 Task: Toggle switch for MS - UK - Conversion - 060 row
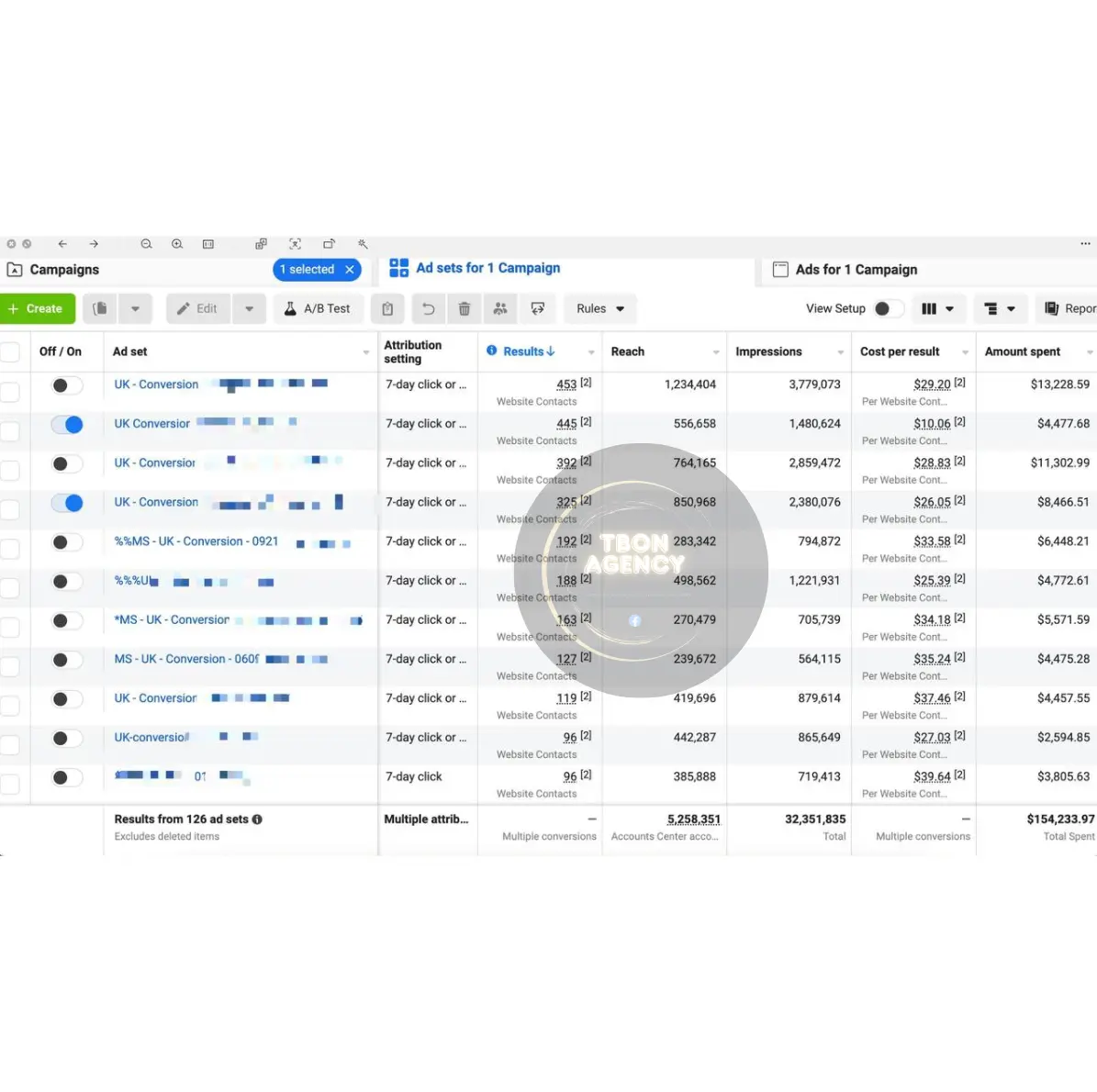click(66, 660)
